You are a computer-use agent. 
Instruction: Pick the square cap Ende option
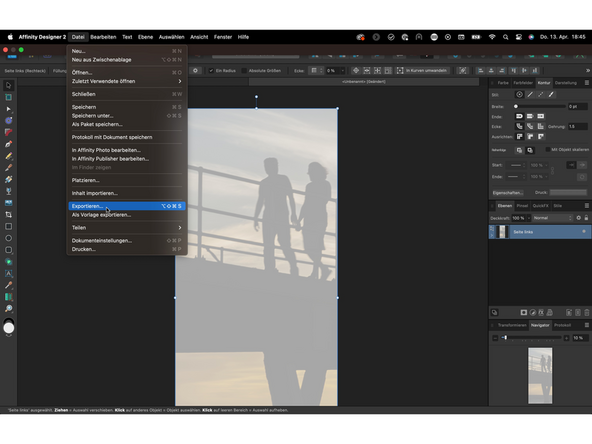click(541, 116)
